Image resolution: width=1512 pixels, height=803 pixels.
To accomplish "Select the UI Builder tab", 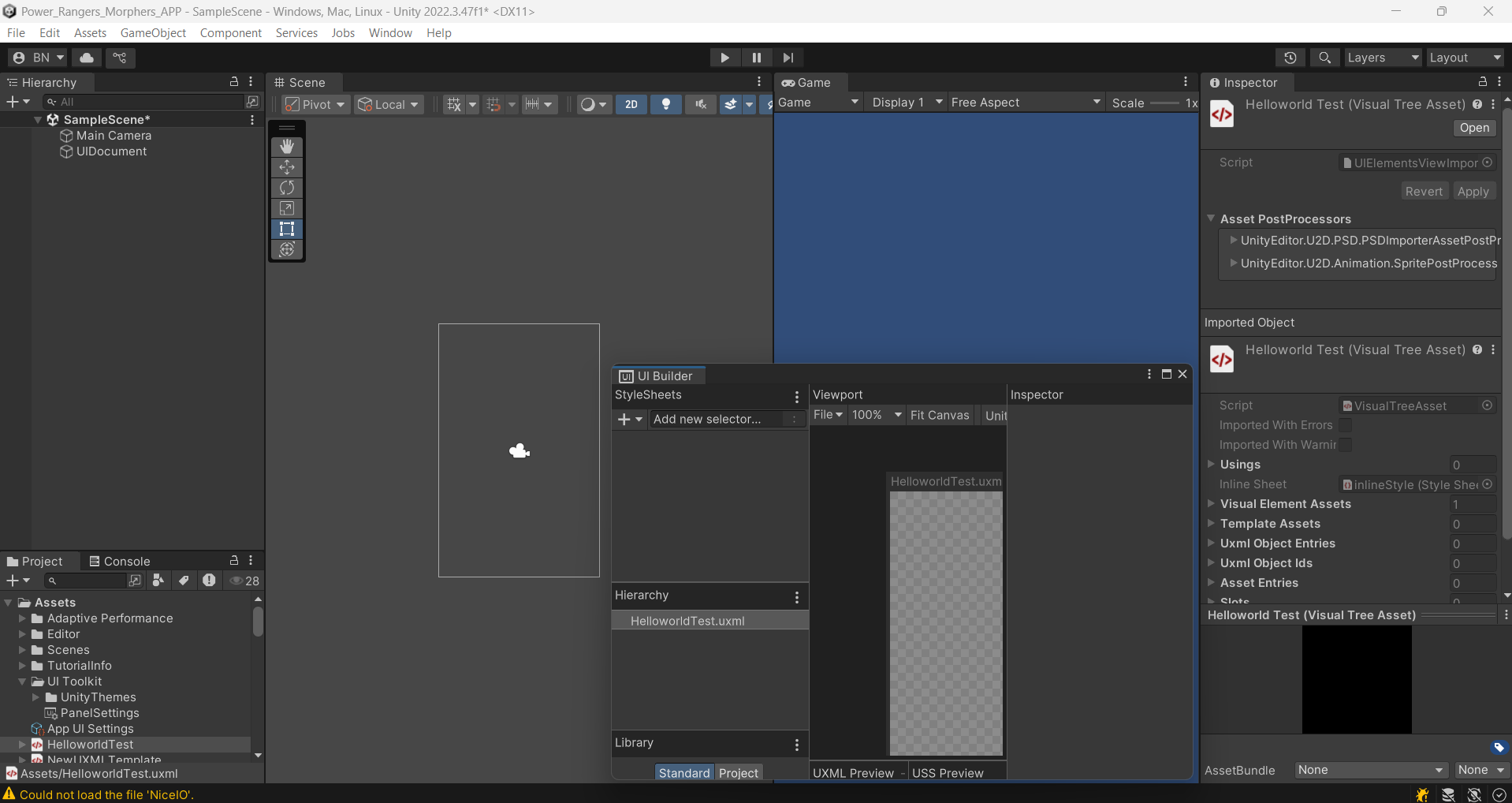I will pyautogui.click(x=657, y=375).
